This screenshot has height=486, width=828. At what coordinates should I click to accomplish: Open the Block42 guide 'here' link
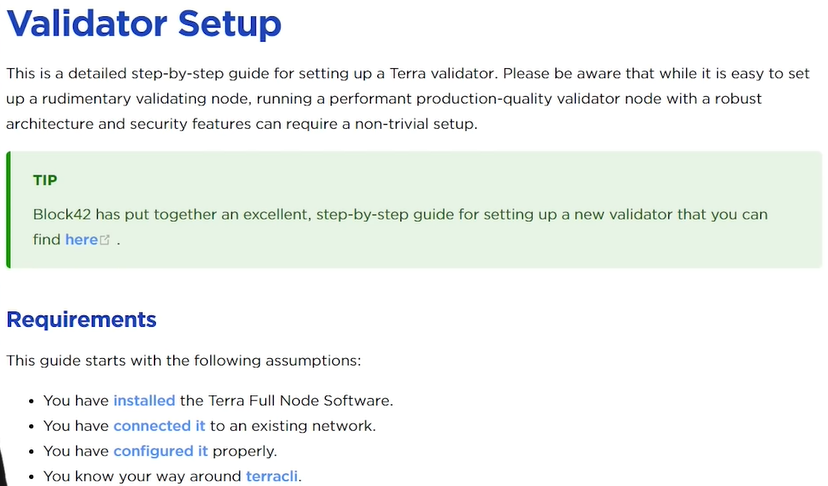click(81, 240)
